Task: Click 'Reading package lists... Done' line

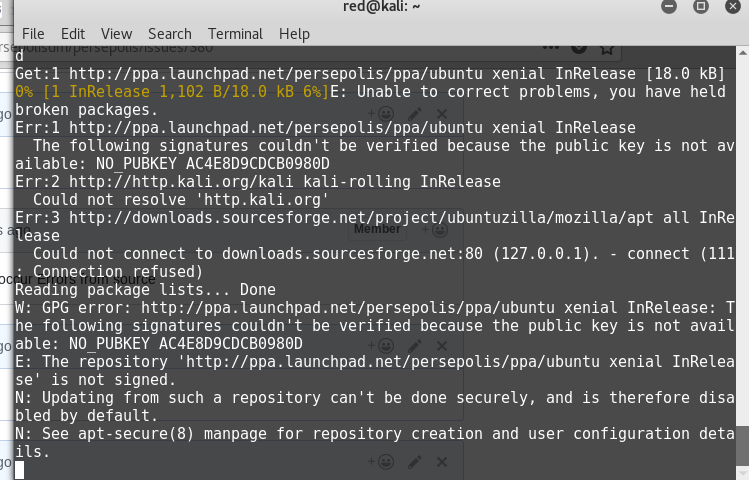Action: coord(145,289)
